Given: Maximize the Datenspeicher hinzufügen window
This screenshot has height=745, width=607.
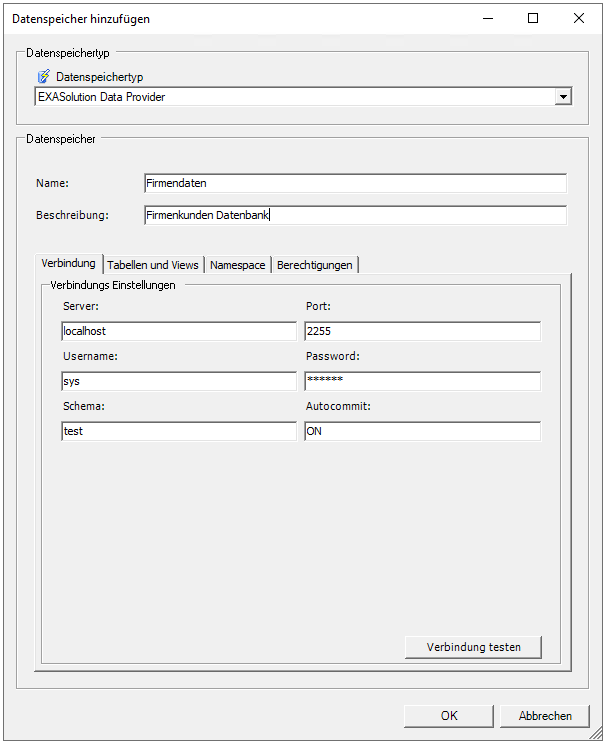Looking at the screenshot, I should 533,19.
